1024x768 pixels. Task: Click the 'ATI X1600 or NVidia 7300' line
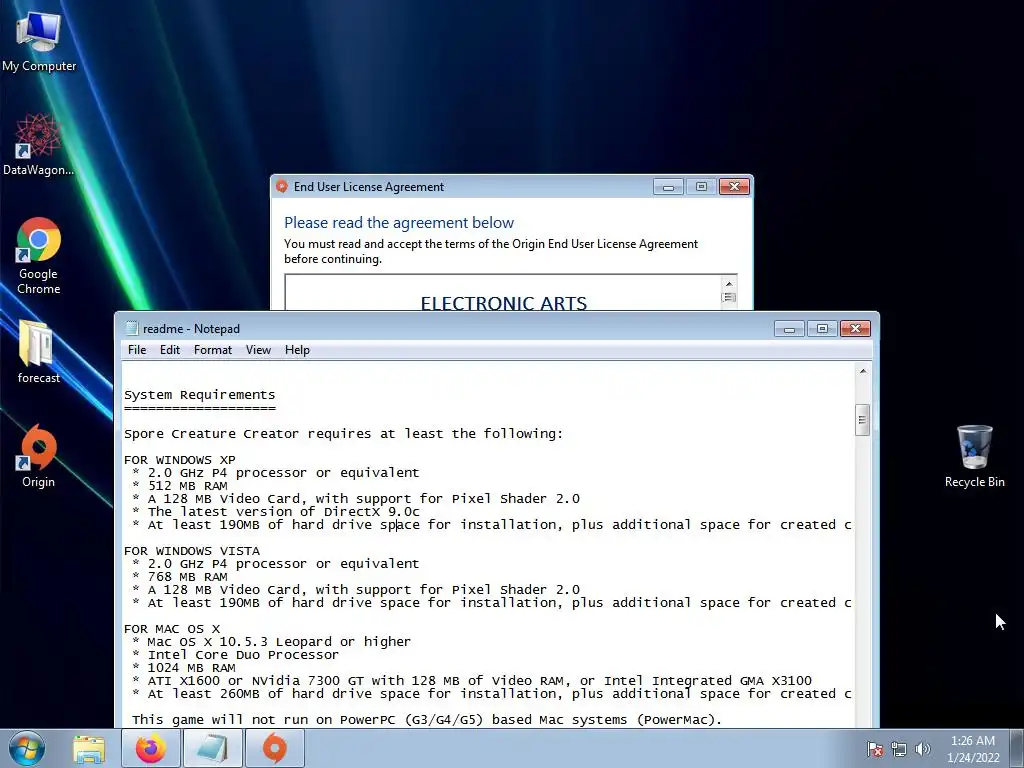point(472,681)
